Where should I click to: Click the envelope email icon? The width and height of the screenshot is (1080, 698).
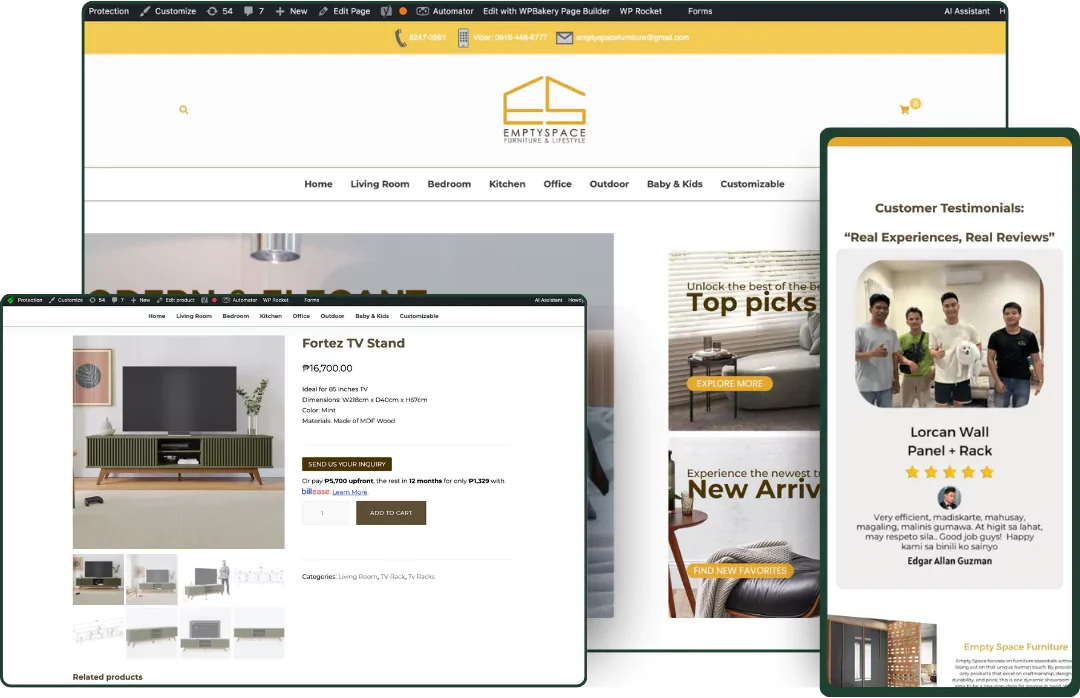point(564,38)
